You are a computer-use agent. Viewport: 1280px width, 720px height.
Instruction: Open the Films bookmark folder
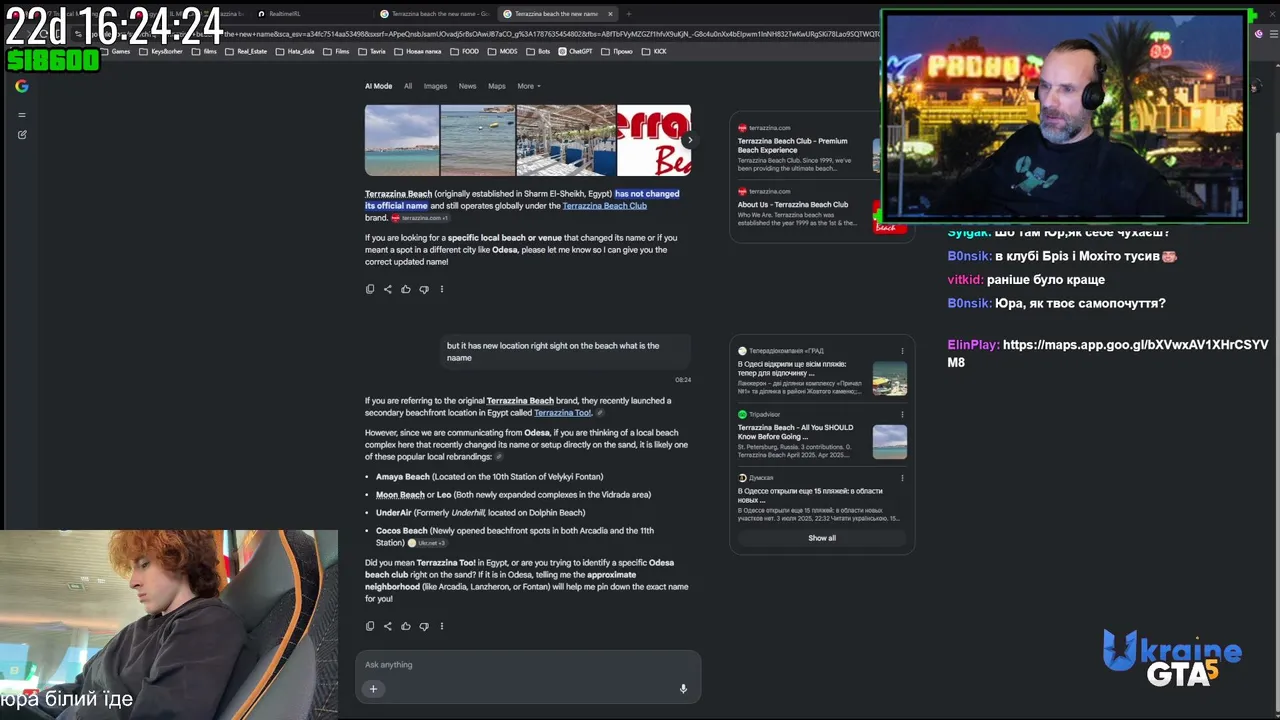coord(336,51)
